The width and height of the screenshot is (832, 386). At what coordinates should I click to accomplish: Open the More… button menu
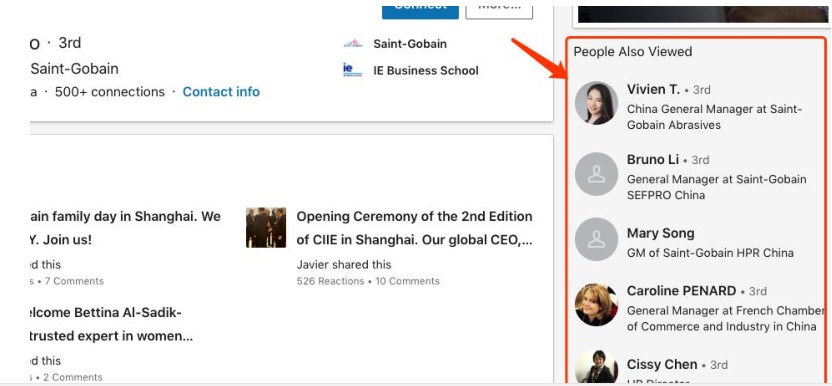[499, 12]
